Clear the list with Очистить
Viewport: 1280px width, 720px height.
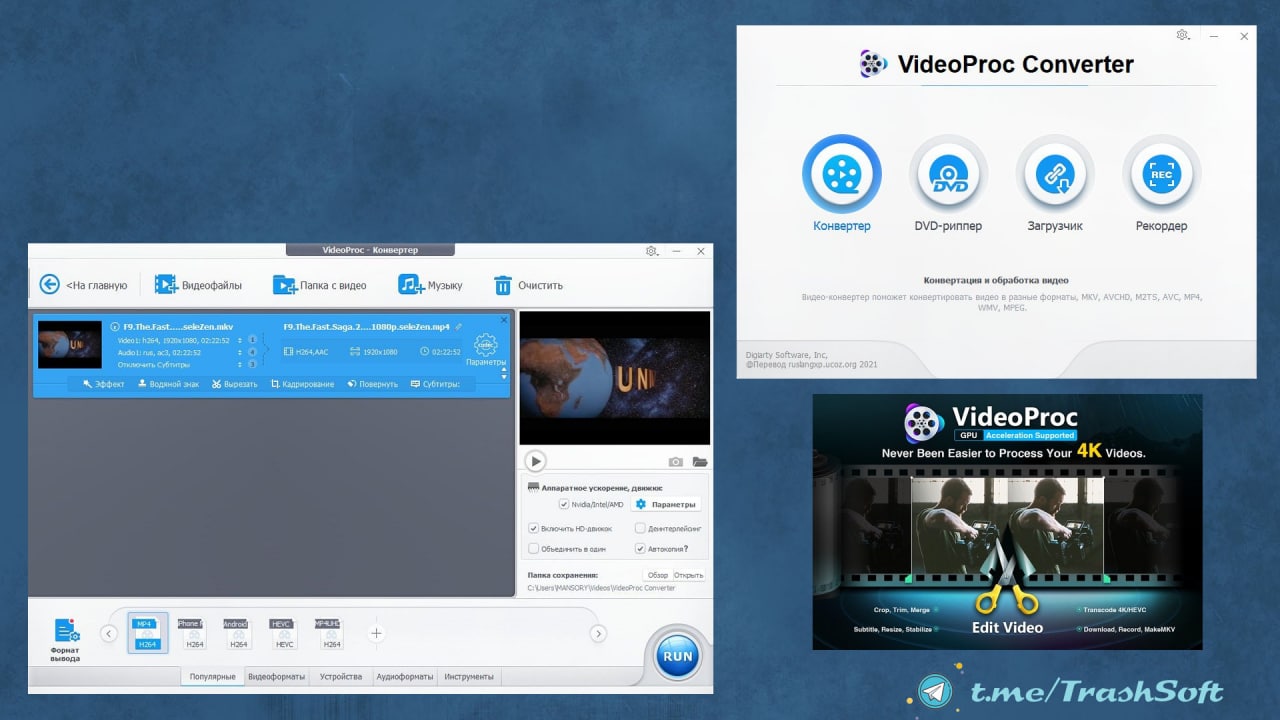tap(528, 285)
